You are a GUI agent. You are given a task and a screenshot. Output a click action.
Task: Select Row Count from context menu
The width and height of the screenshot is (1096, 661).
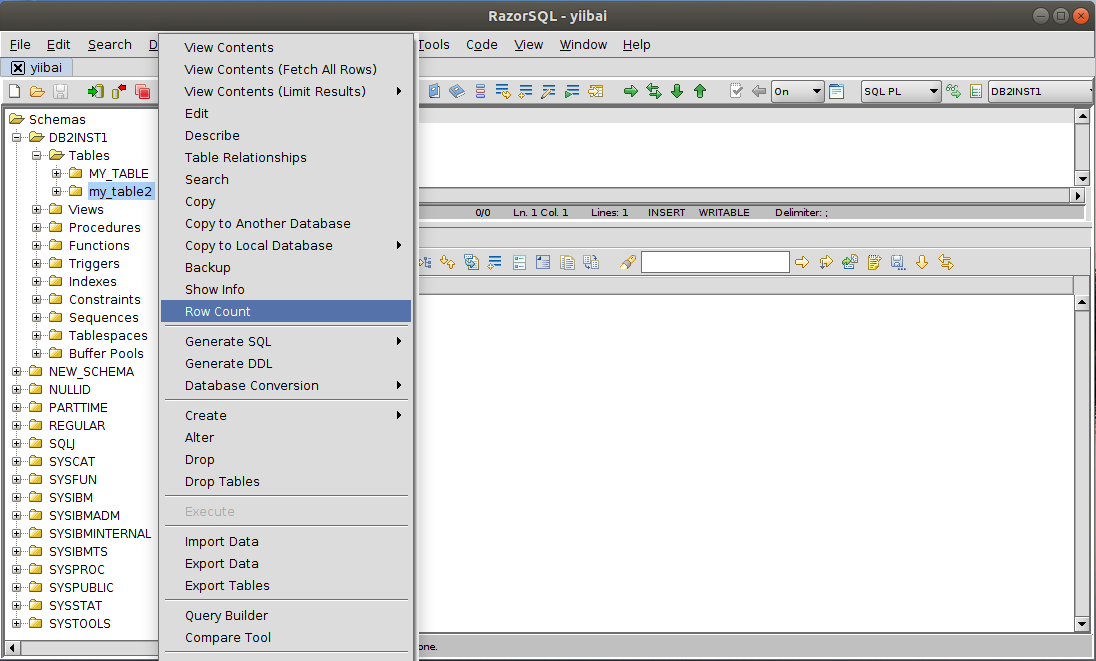click(x=218, y=311)
